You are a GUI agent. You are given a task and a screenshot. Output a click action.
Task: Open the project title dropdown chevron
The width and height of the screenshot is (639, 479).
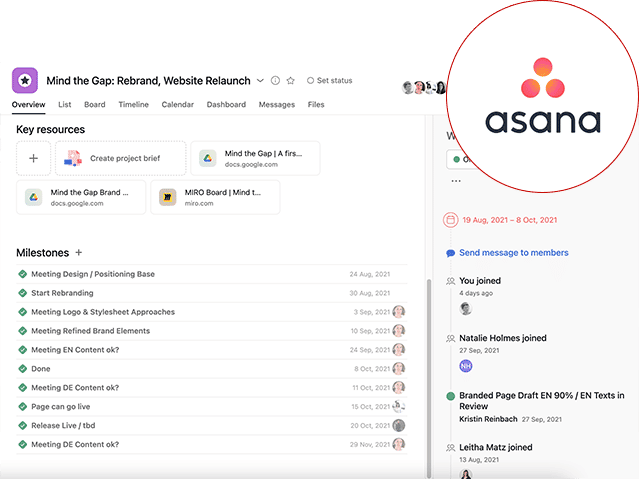(260, 81)
